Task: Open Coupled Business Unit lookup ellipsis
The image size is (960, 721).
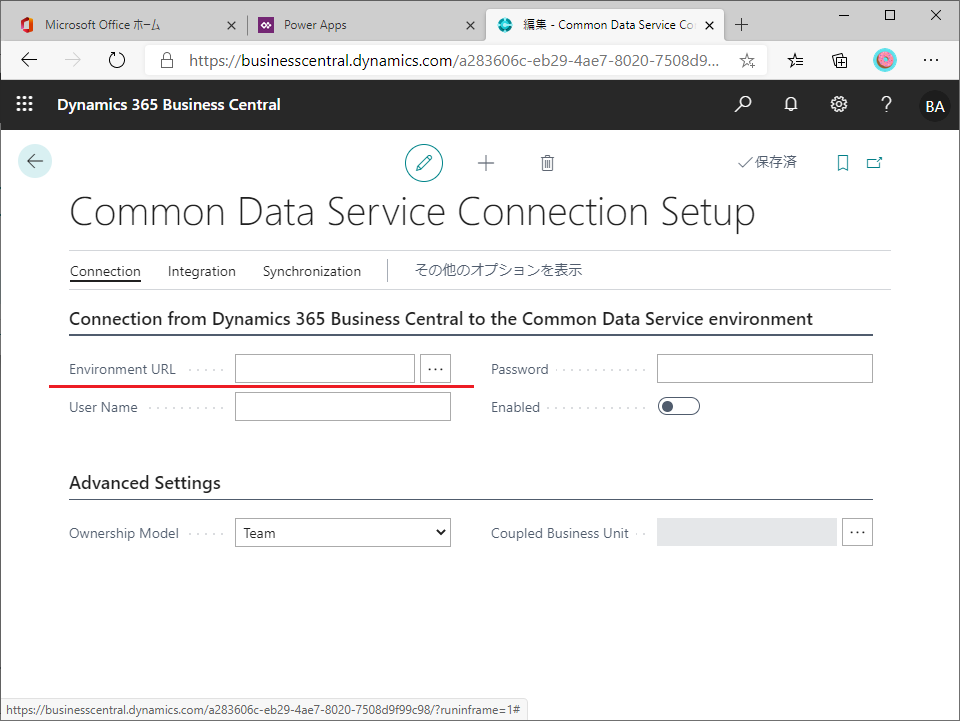Action: 857,532
